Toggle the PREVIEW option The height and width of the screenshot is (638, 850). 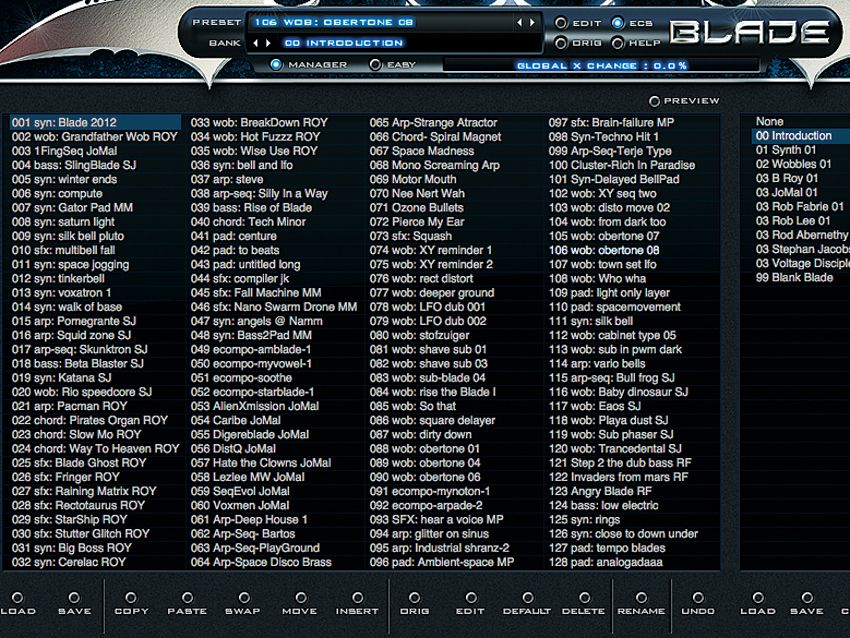[654, 101]
